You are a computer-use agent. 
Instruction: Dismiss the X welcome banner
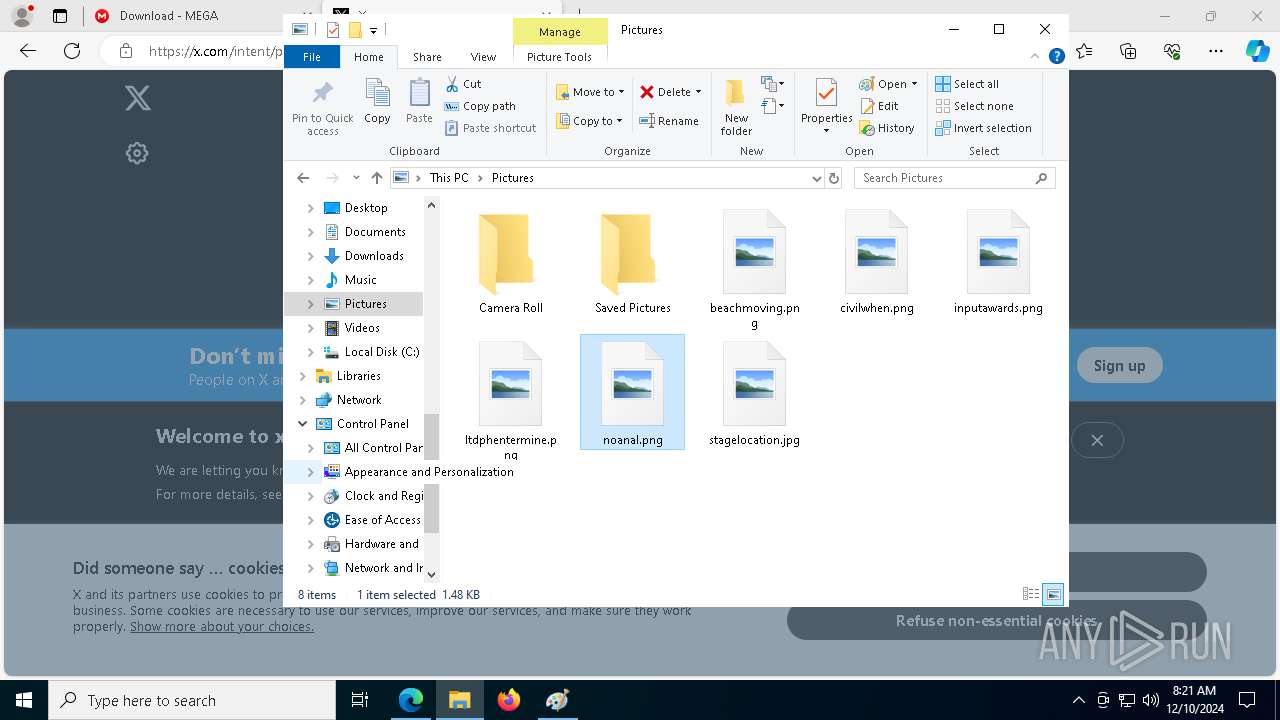[1097, 440]
